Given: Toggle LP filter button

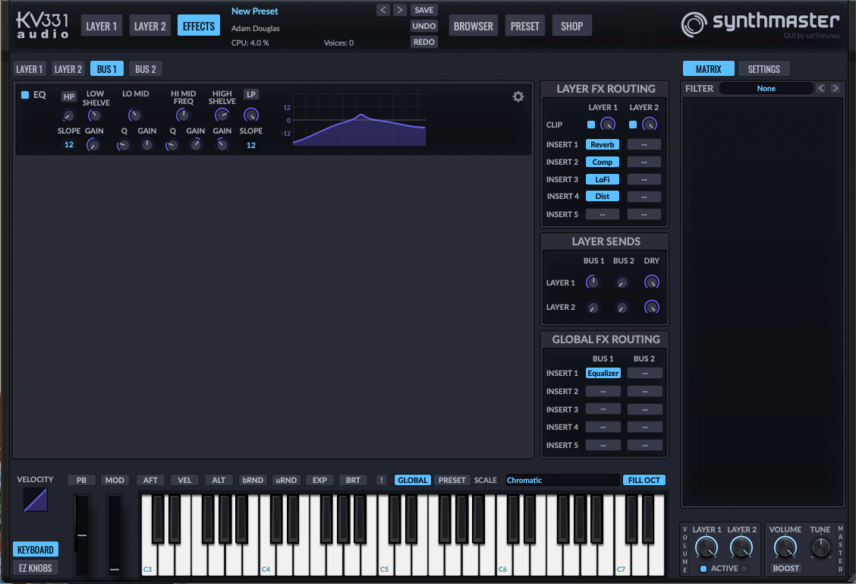Looking at the screenshot, I should (251, 94).
